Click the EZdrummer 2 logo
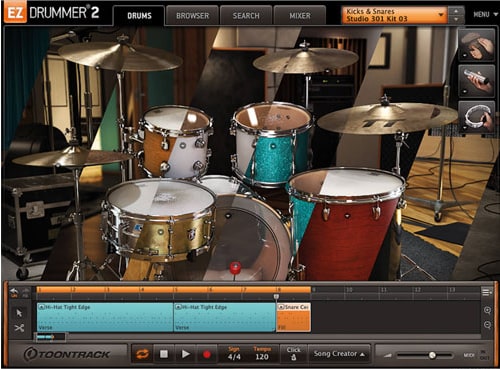The height and width of the screenshot is (369, 500). point(52,13)
